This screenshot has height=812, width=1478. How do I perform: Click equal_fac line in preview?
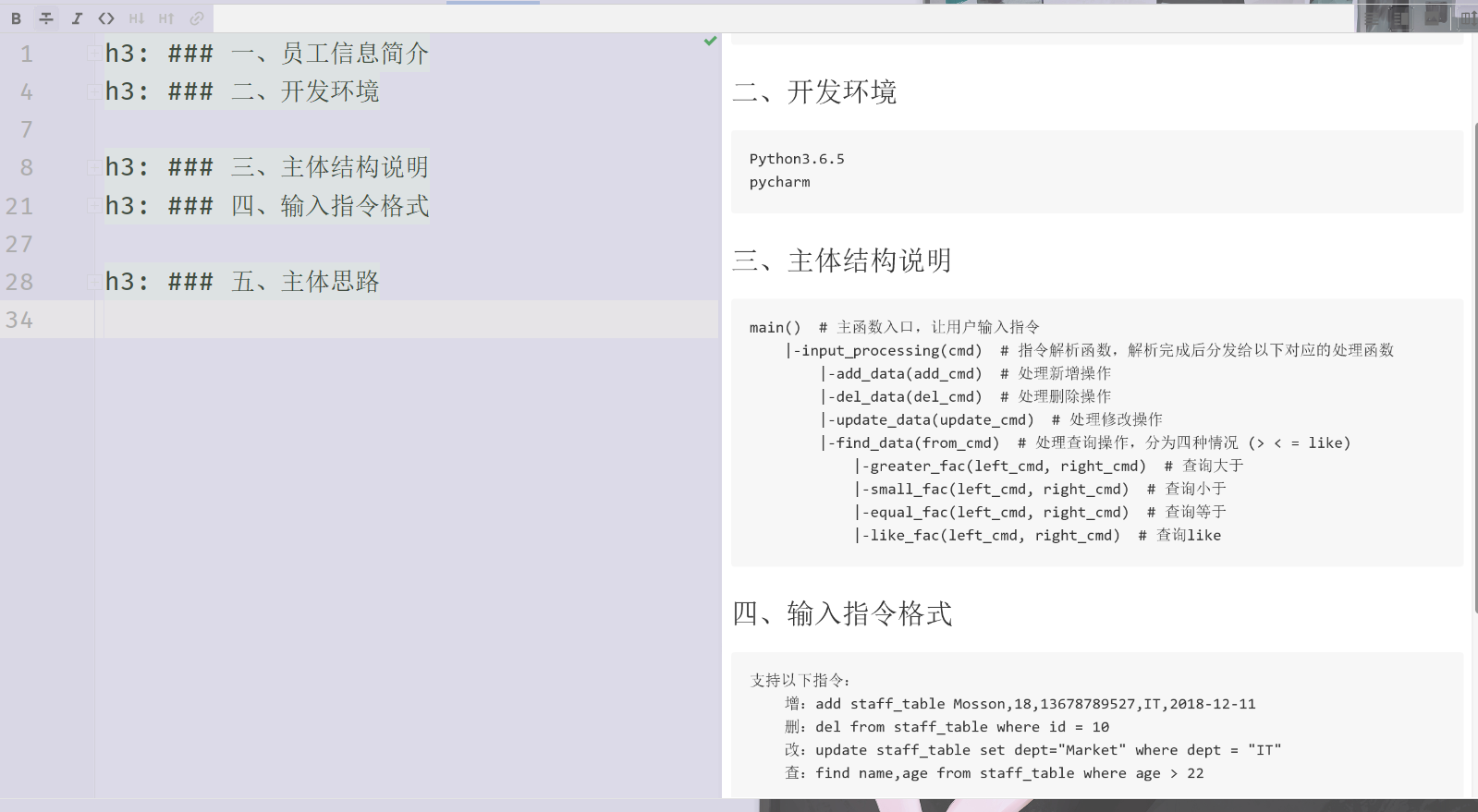(1041, 512)
